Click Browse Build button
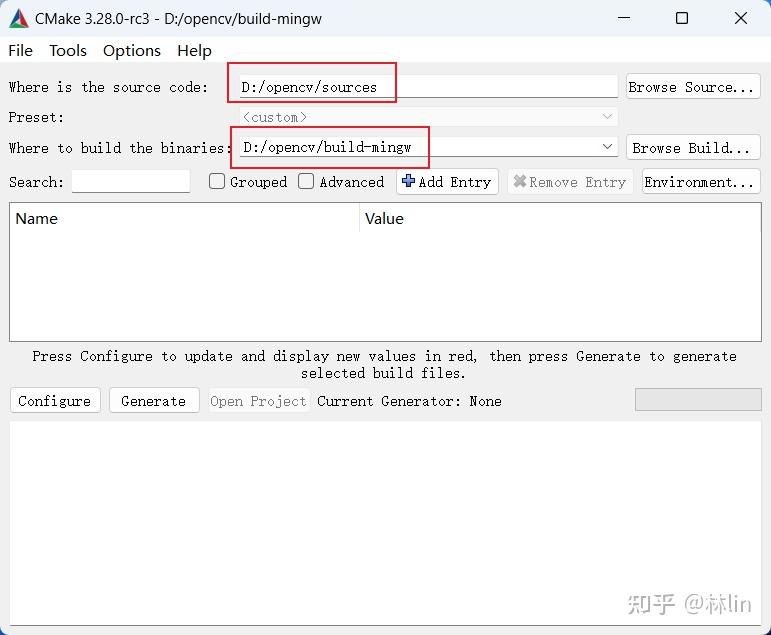The image size is (771, 635). point(693,148)
